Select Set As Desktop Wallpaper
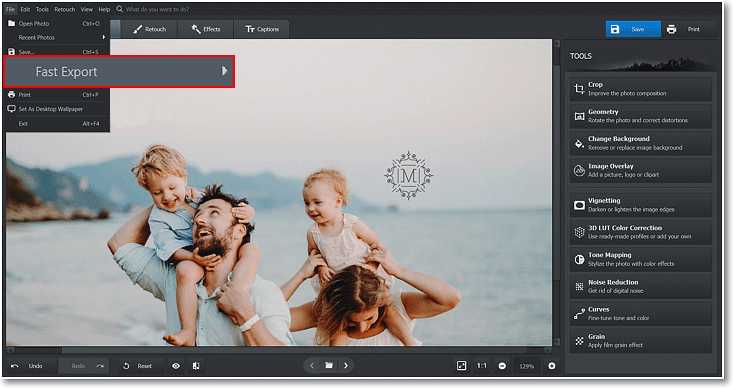This screenshot has height=388, width=733. [57, 109]
